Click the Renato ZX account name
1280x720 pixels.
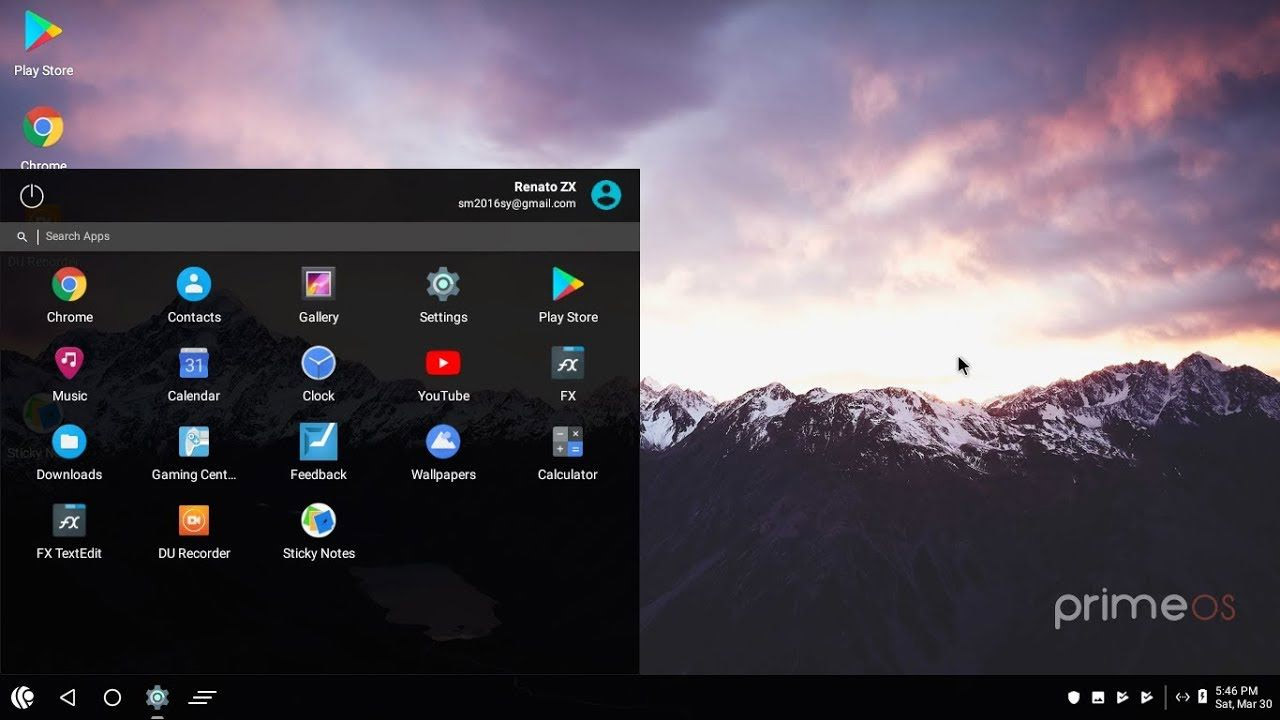click(545, 187)
